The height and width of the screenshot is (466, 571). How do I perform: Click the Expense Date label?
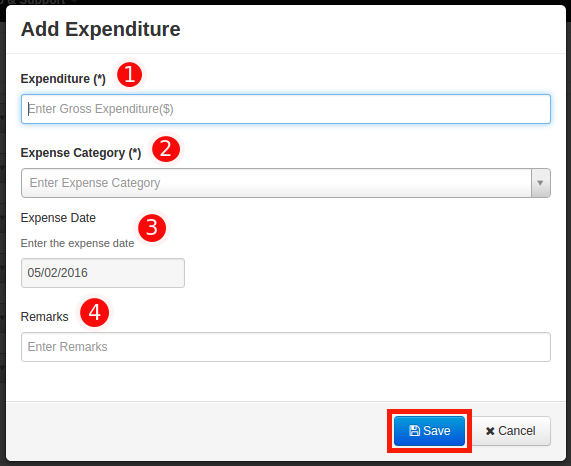(58, 218)
